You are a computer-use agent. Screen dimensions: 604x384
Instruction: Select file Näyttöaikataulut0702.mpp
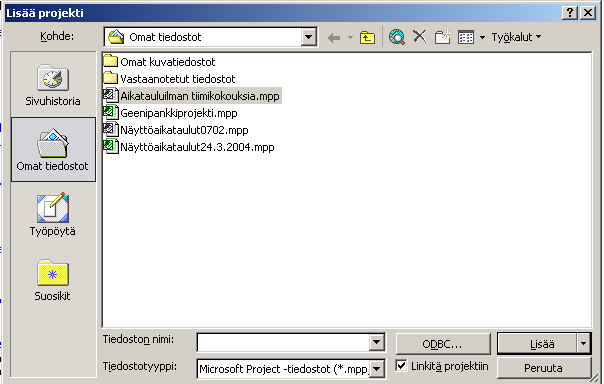tap(176, 130)
